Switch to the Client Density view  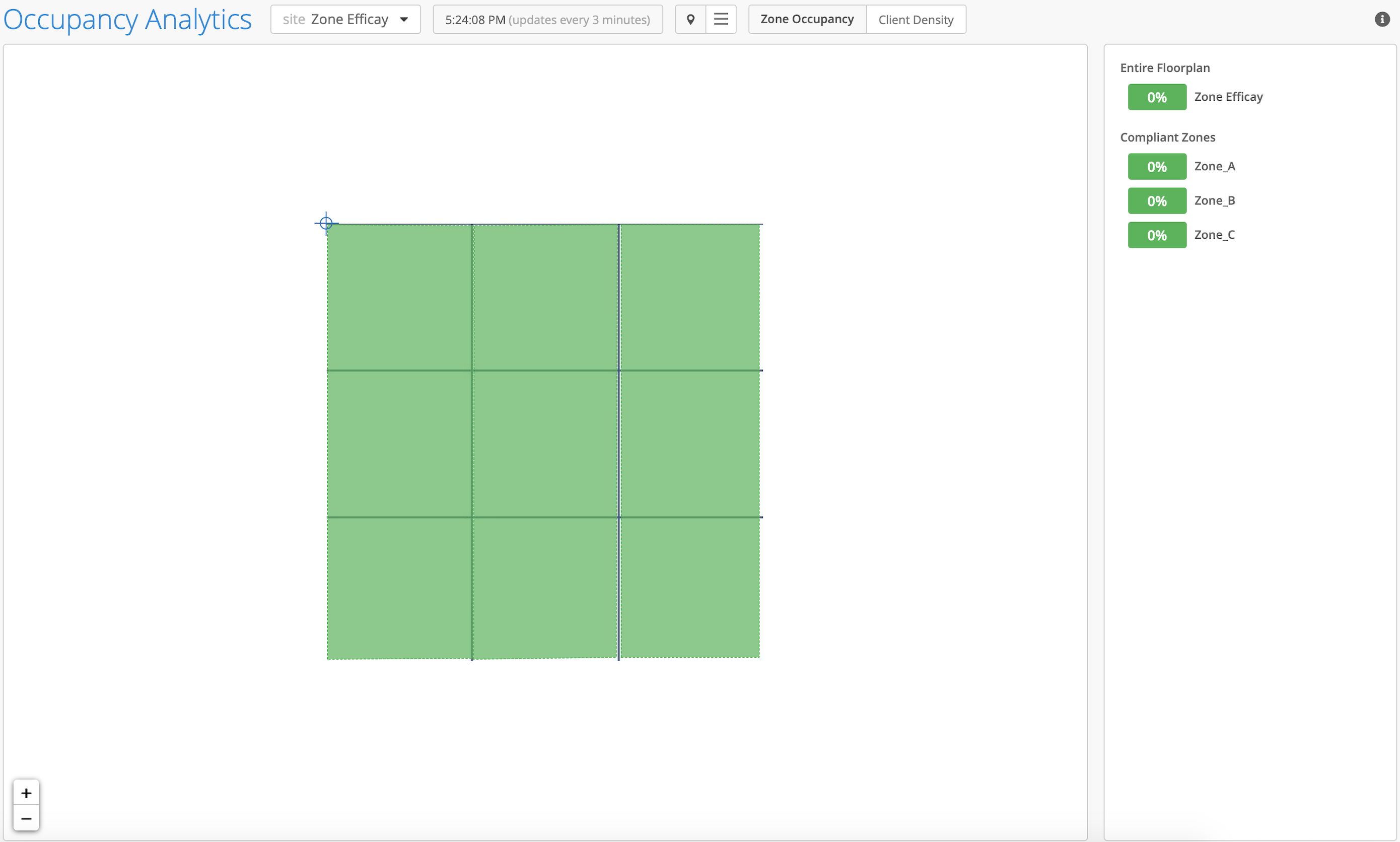(x=916, y=19)
